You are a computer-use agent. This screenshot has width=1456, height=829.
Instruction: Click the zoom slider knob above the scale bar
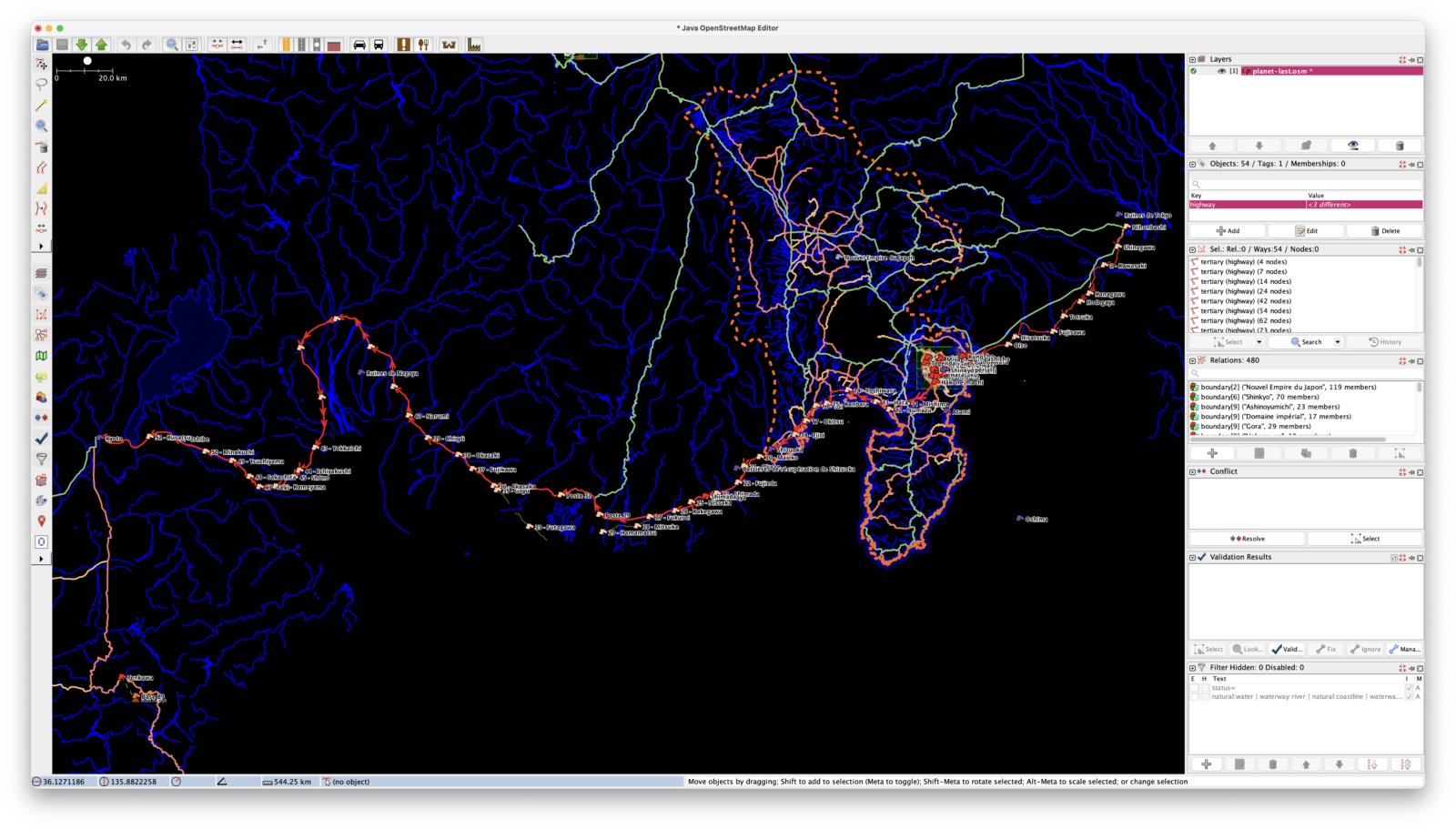point(86,62)
